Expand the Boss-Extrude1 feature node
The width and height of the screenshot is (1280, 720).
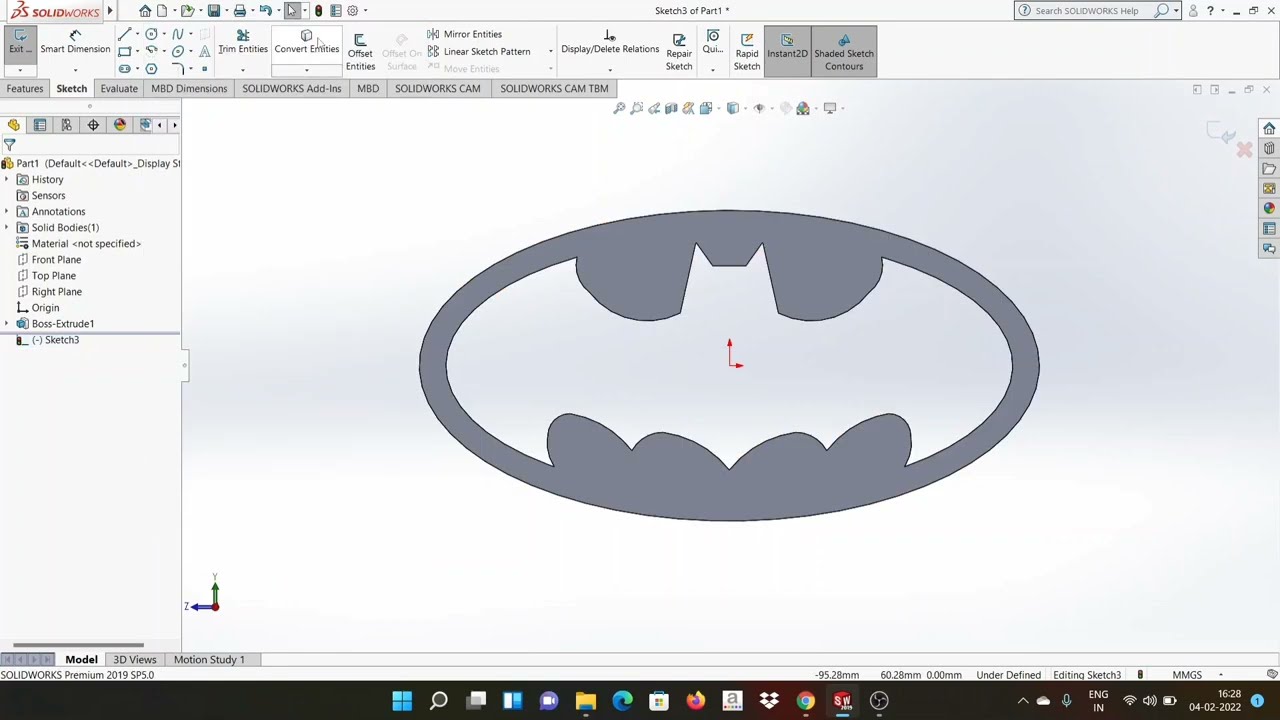[x=7, y=324]
